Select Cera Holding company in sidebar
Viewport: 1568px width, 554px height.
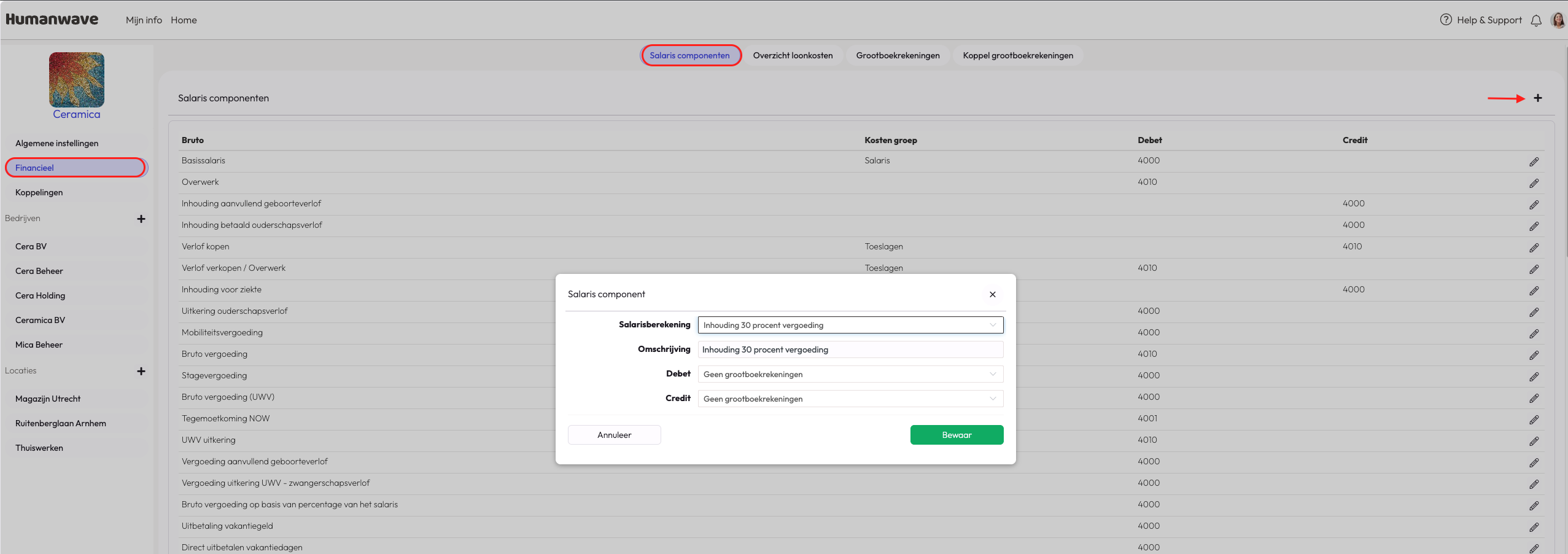(40, 295)
